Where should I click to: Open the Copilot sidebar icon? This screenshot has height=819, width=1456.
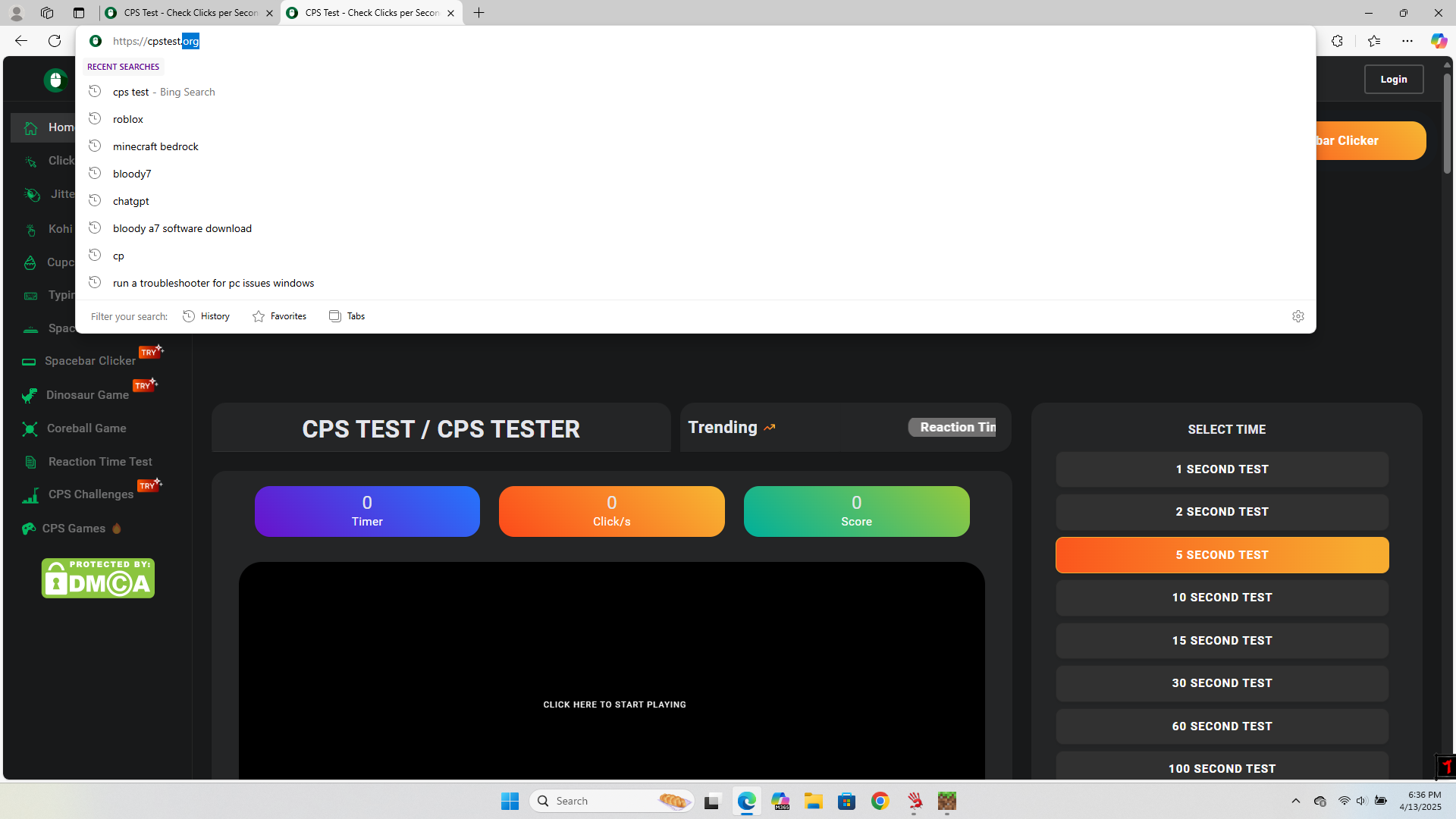[1438, 41]
